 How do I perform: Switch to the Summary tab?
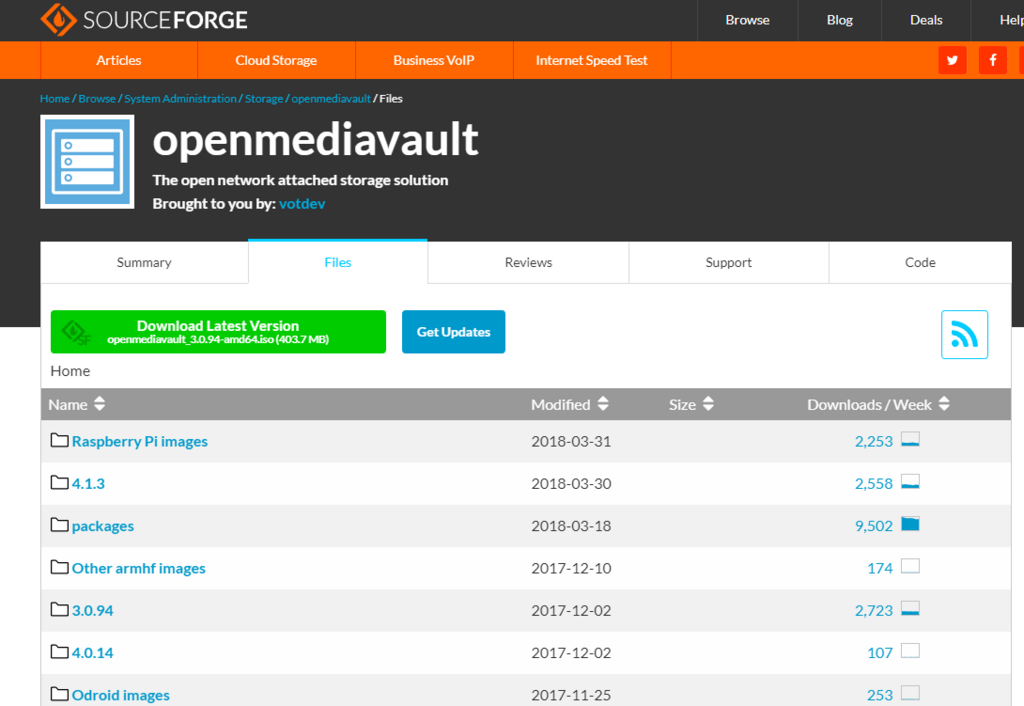144,263
